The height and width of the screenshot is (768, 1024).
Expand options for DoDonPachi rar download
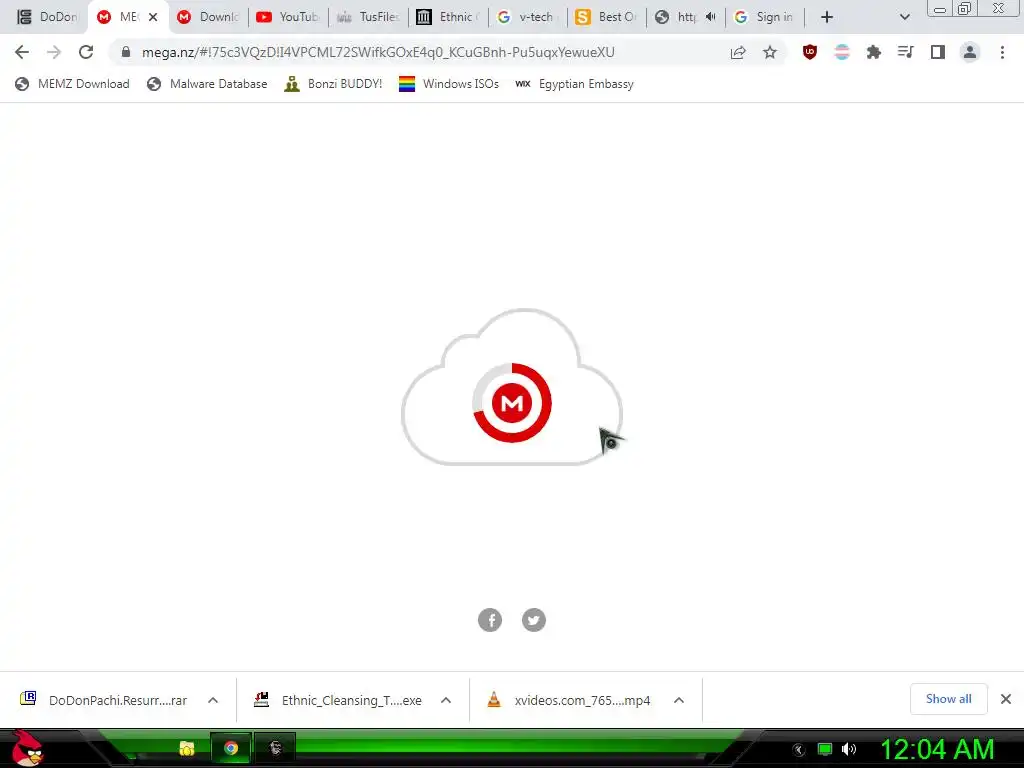213,700
